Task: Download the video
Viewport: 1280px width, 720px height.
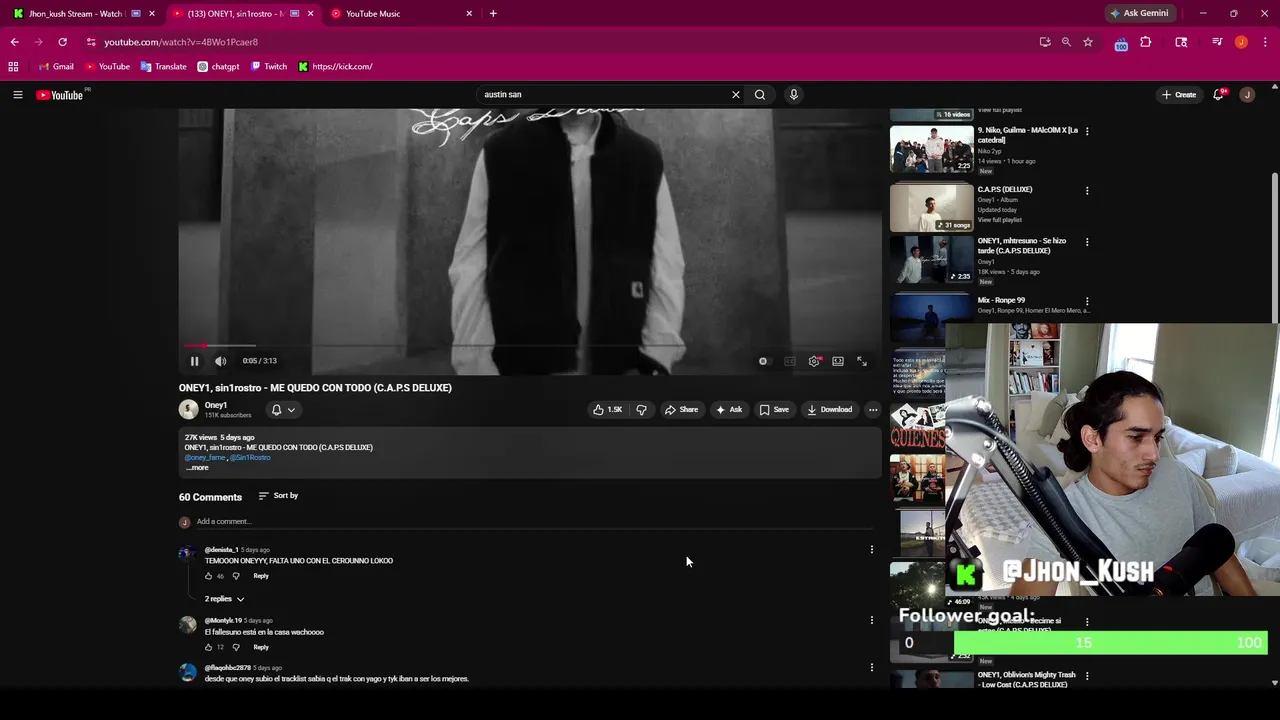Action: click(x=829, y=409)
